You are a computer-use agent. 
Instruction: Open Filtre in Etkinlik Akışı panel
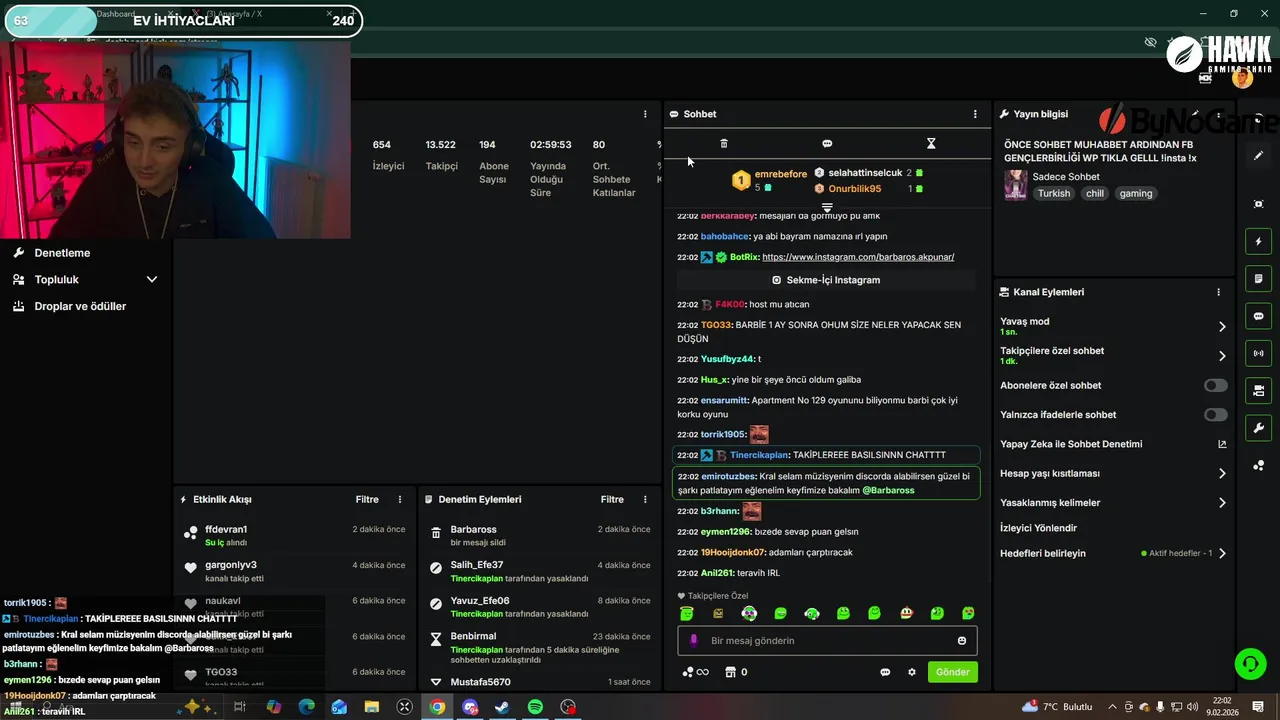pos(367,499)
